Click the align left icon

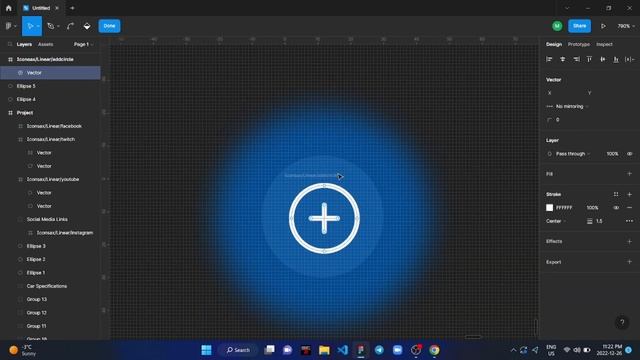click(x=549, y=59)
